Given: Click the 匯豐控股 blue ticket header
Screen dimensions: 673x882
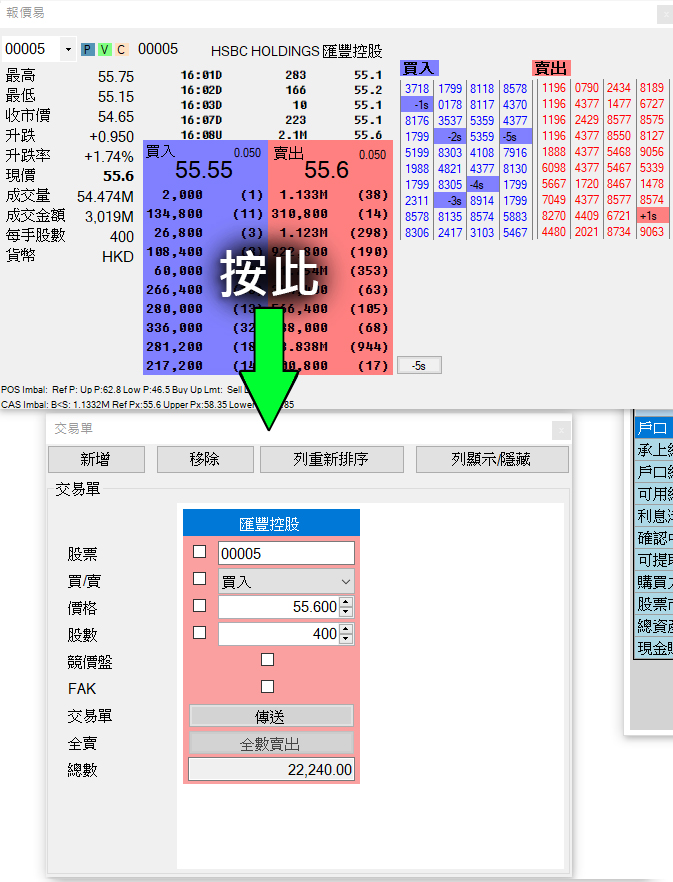Looking at the screenshot, I should (x=271, y=523).
